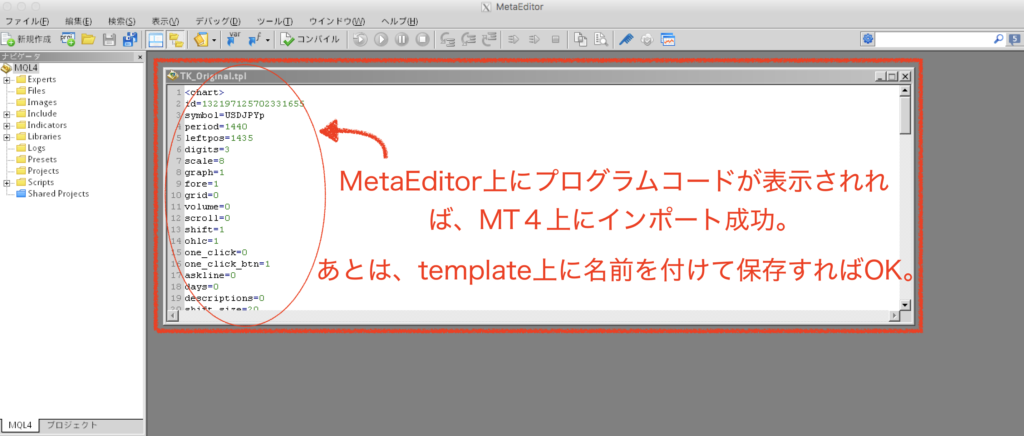Select the Logs folder in Navigator
Screen dimensions: 1024x436
click(x=30, y=148)
